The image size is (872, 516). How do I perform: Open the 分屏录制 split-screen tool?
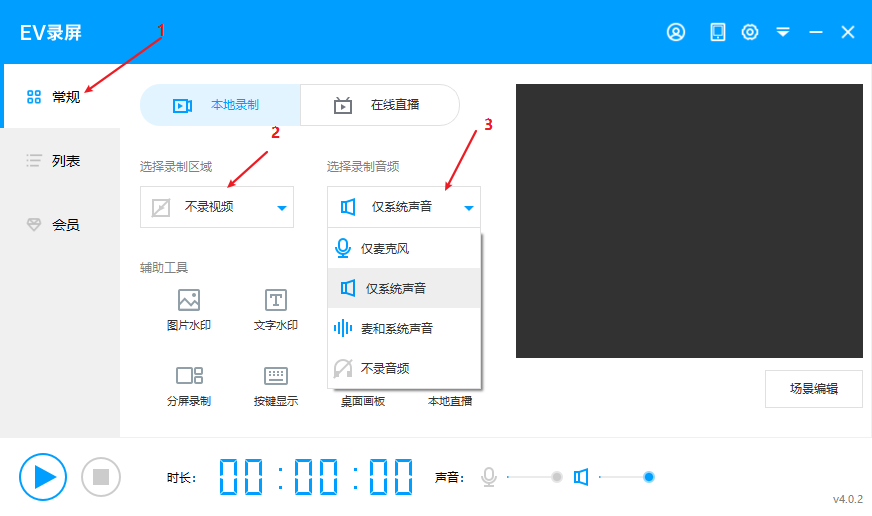(189, 386)
